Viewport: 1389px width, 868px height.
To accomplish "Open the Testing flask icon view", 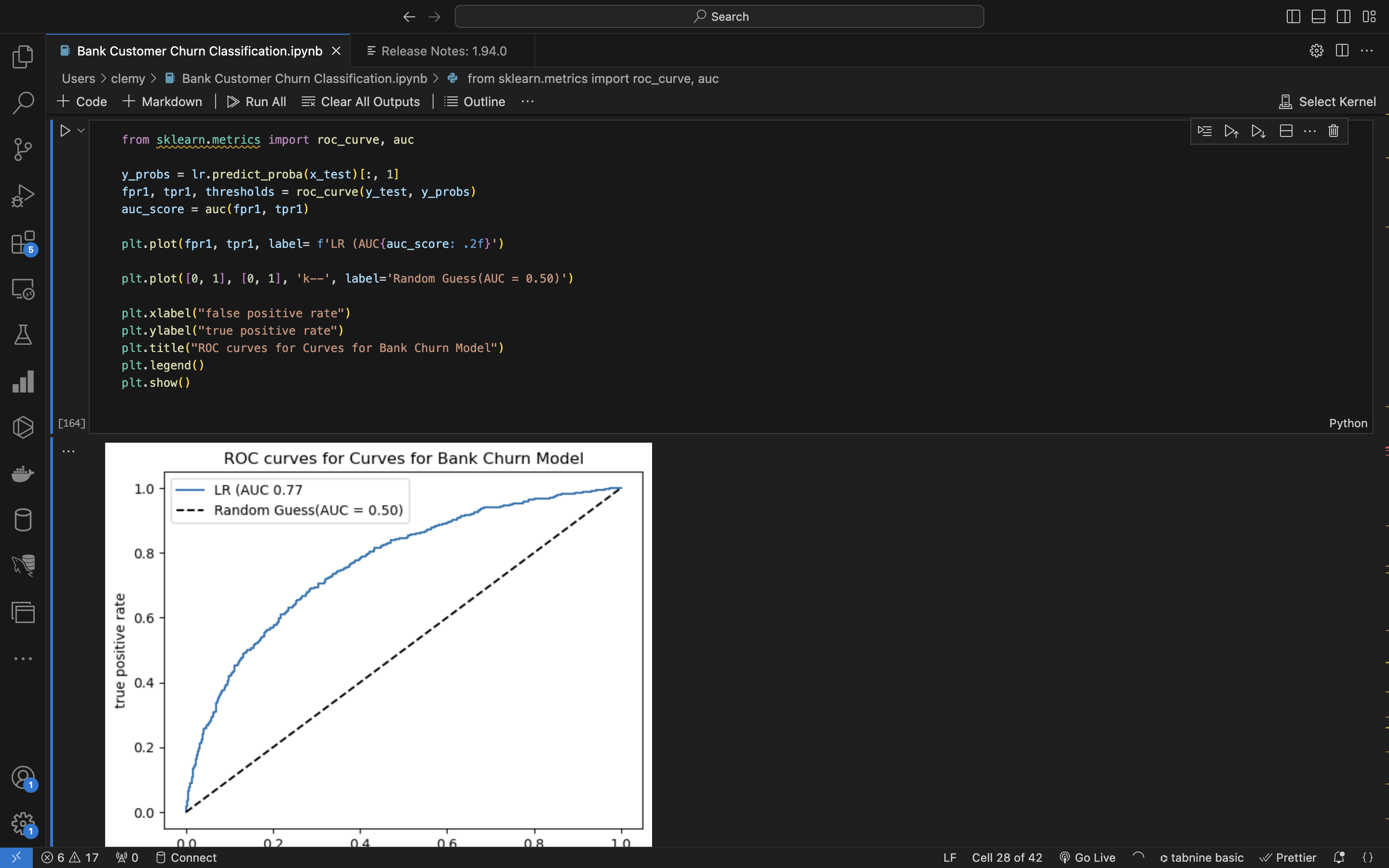I will pos(23,335).
